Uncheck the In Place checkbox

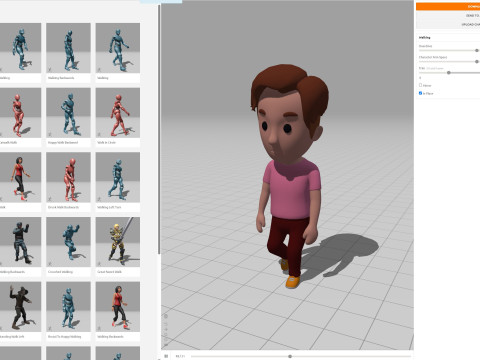(420, 93)
